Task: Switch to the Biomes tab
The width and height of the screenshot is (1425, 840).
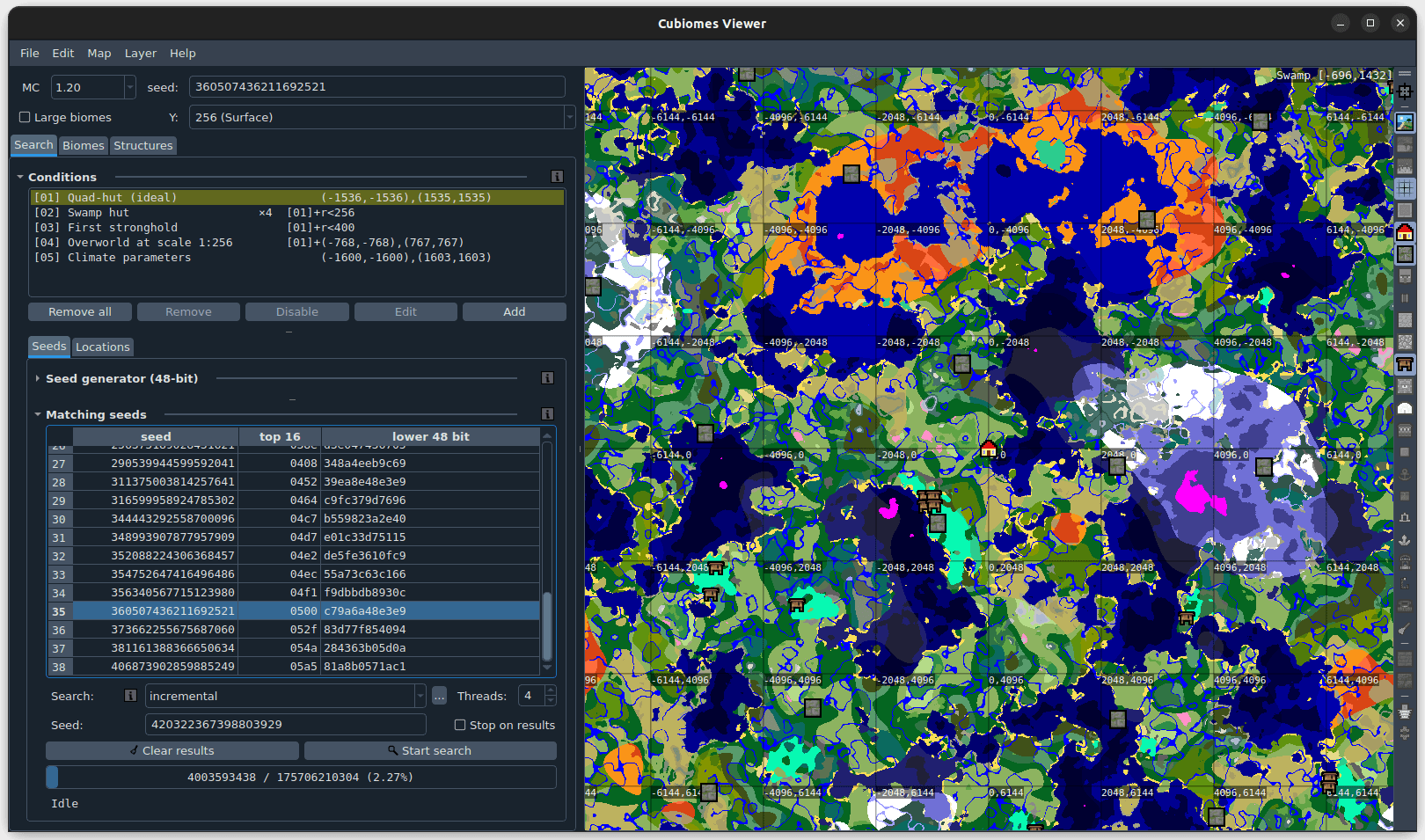Action: click(x=84, y=145)
